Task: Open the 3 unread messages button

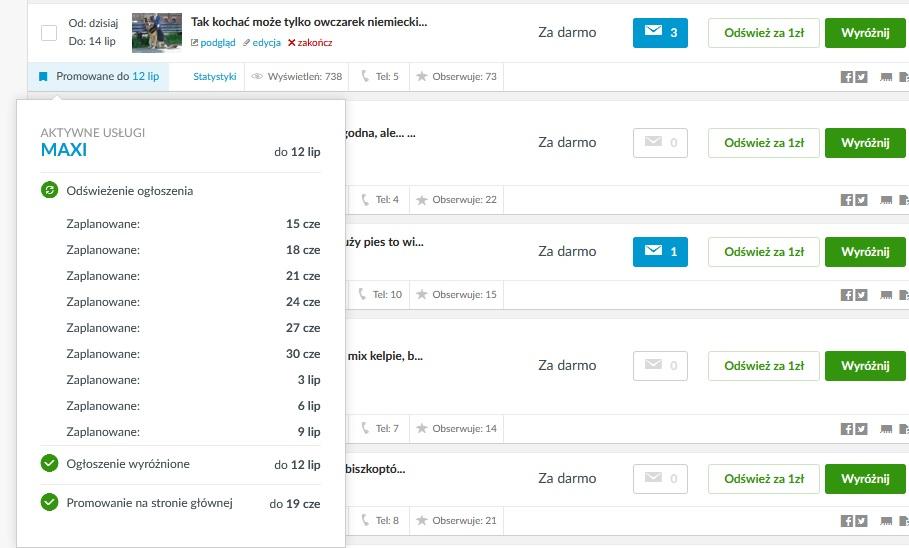Action: [660, 32]
